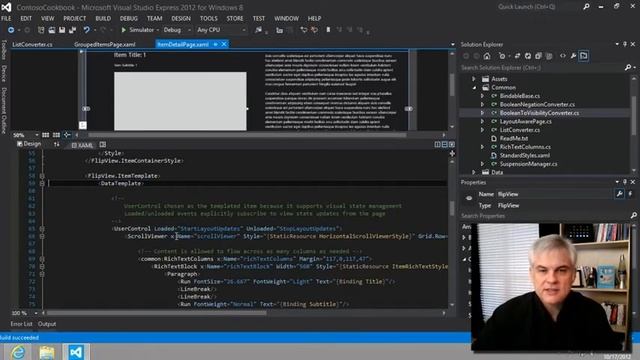Expand the Data folder arrow
This screenshot has height=360, width=640.
click(474, 172)
